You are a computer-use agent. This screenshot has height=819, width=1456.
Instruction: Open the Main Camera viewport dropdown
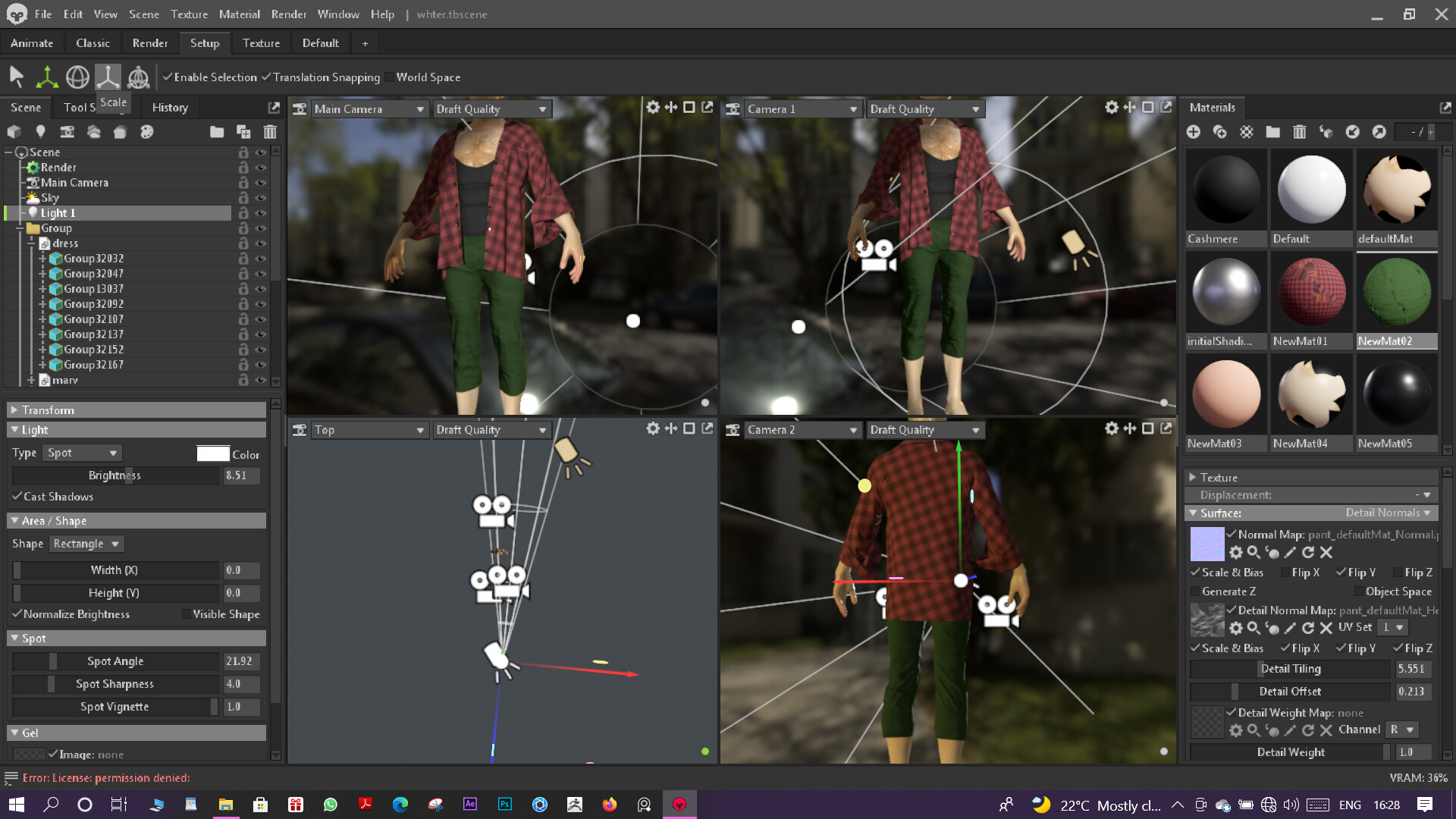pos(369,109)
